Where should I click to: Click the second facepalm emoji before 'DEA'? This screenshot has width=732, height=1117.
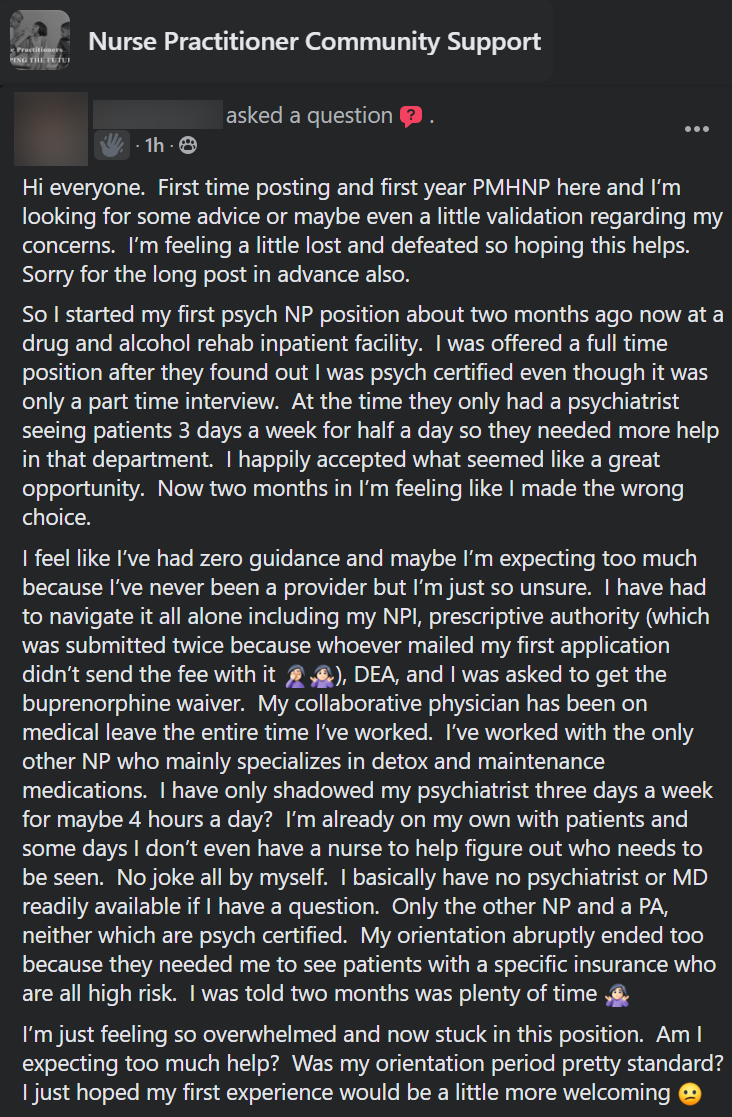(x=321, y=675)
